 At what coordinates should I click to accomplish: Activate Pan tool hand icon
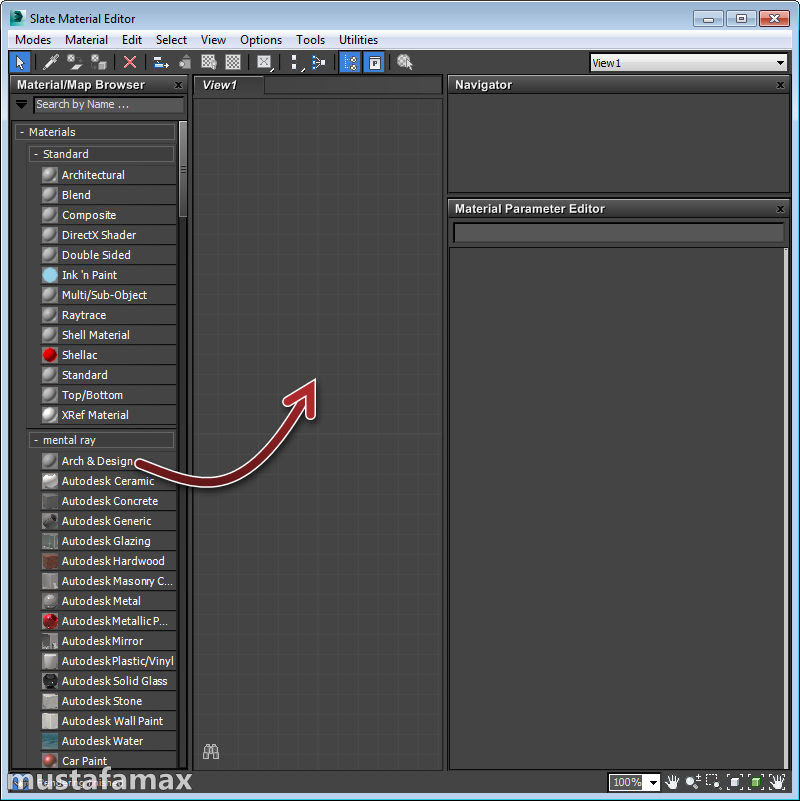(672, 782)
